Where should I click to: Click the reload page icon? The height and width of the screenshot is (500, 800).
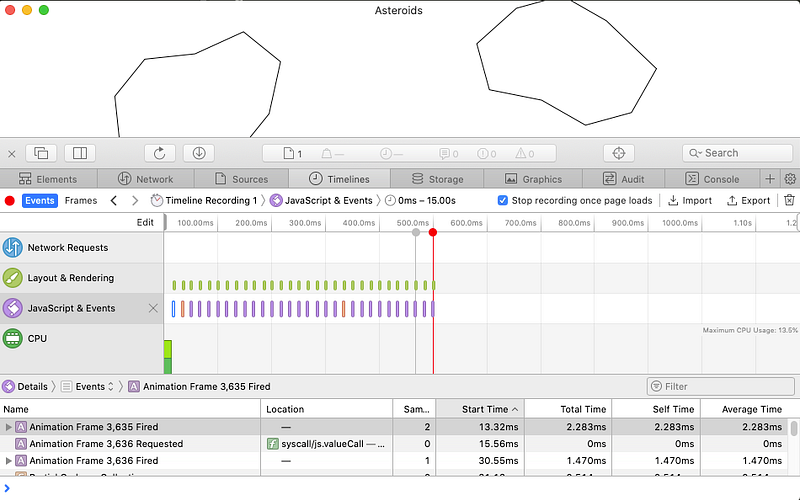(160, 153)
